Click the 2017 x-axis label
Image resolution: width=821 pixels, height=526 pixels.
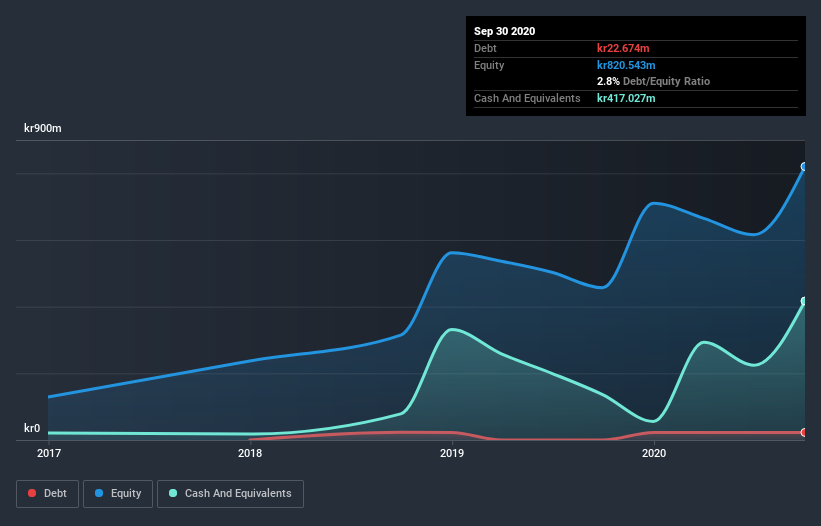49,453
